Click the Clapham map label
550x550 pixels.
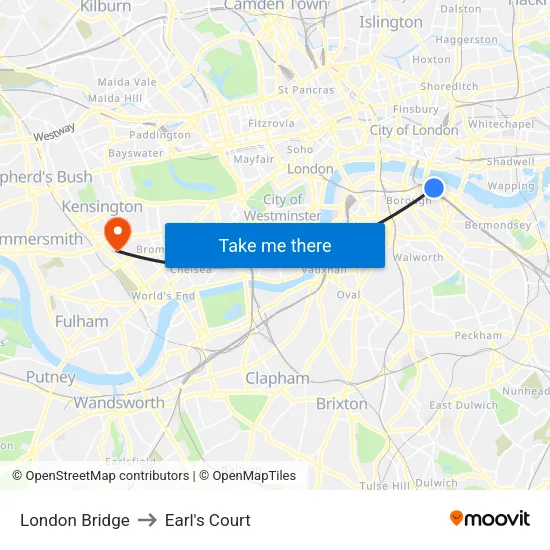[x=277, y=379]
